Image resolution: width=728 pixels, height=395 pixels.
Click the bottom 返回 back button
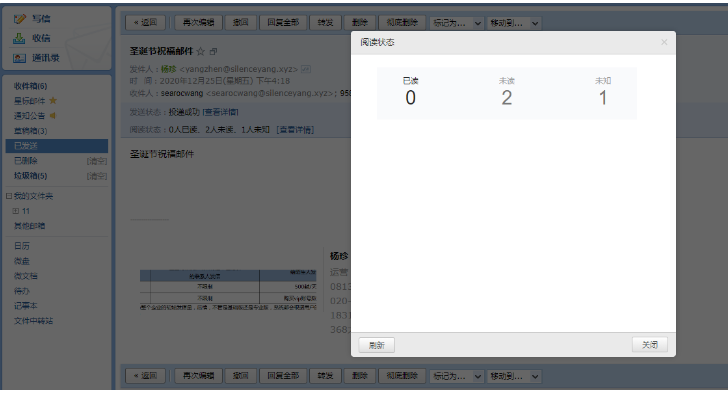tap(145, 376)
